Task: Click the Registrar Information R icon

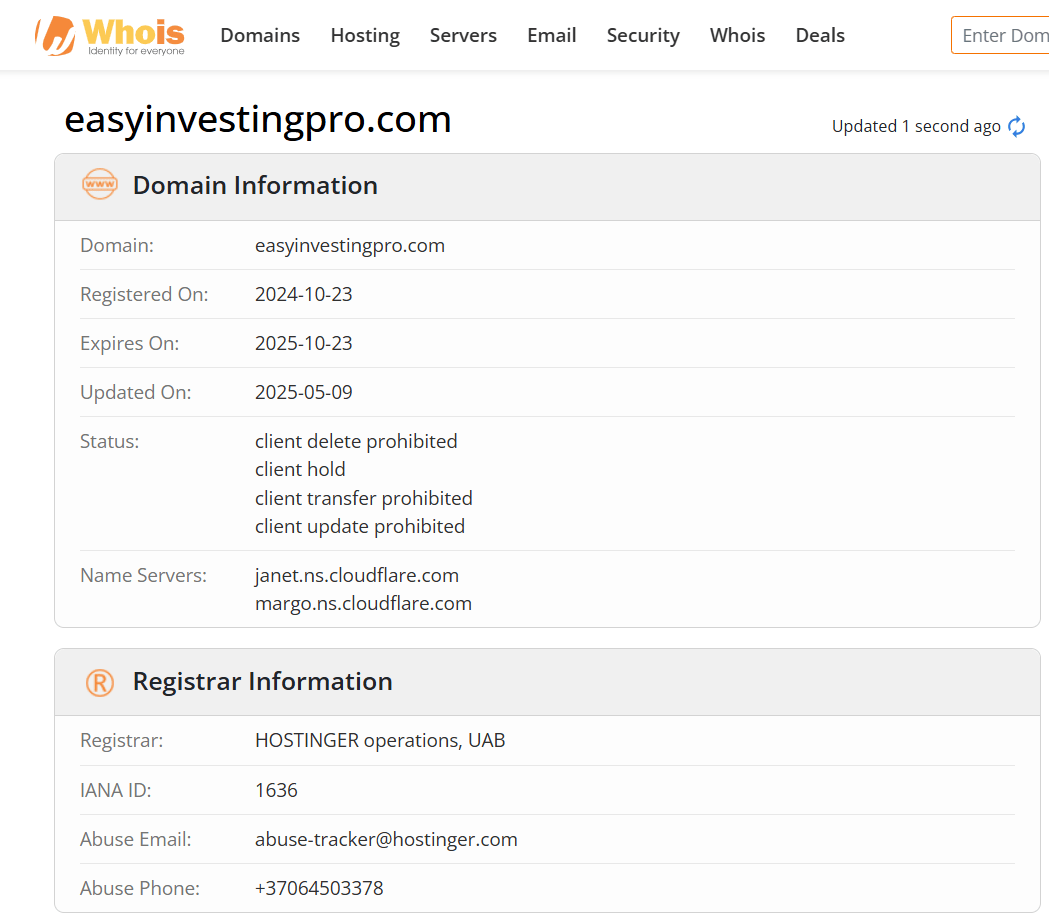Action: click(100, 682)
